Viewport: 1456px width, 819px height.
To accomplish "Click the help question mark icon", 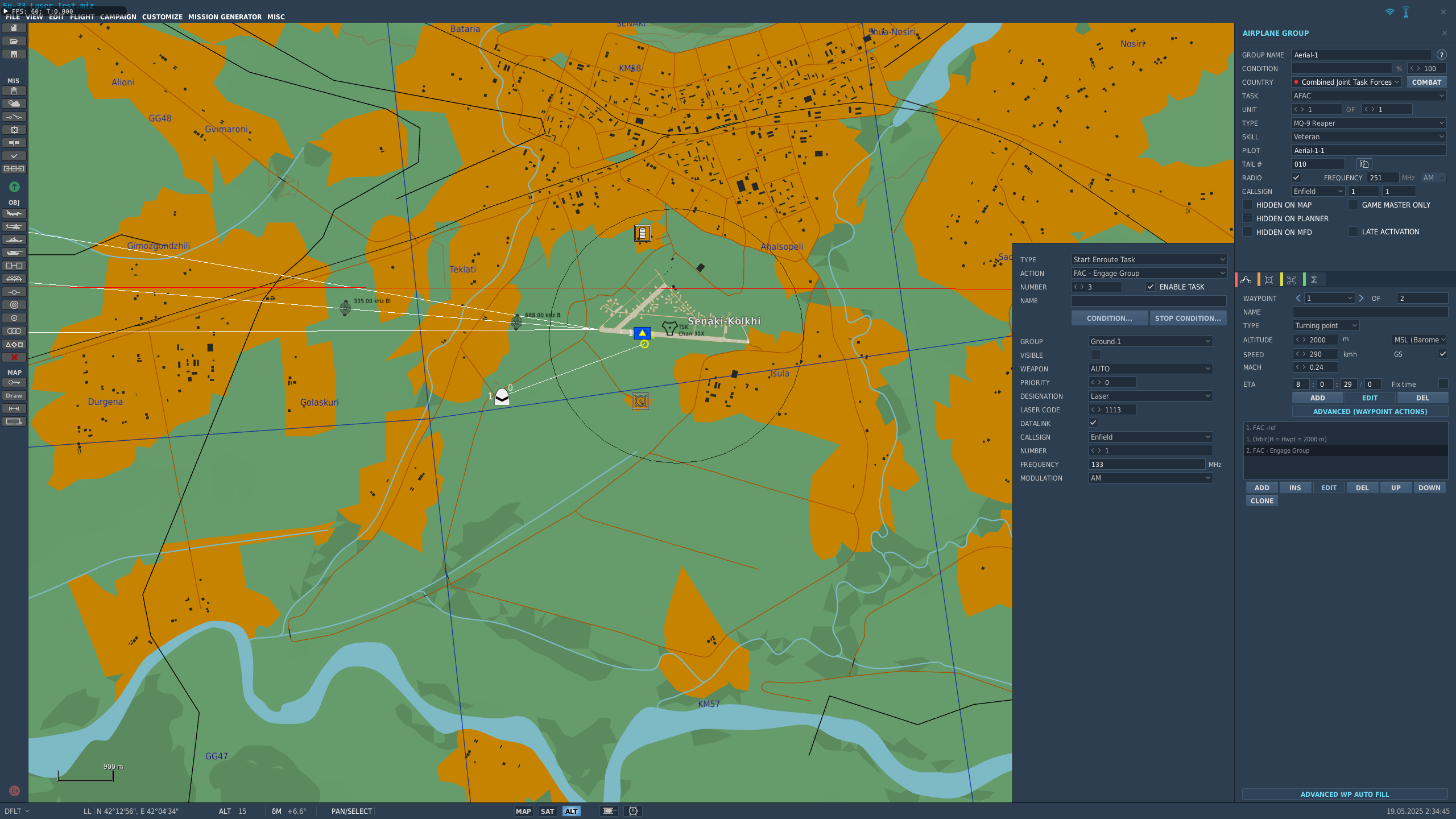I will tap(1441, 55).
